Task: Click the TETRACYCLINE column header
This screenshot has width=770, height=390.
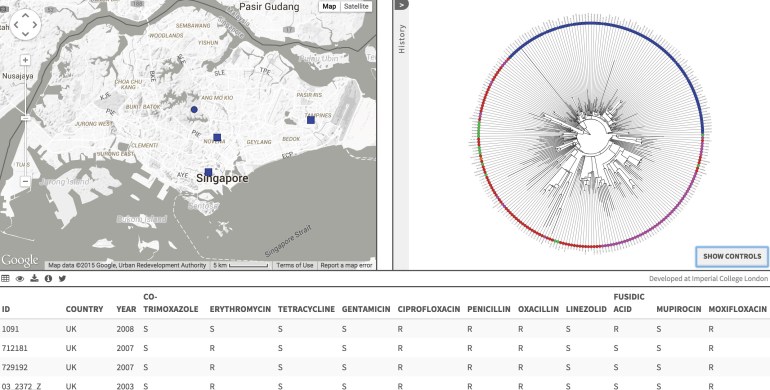Action: pos(306,309)
